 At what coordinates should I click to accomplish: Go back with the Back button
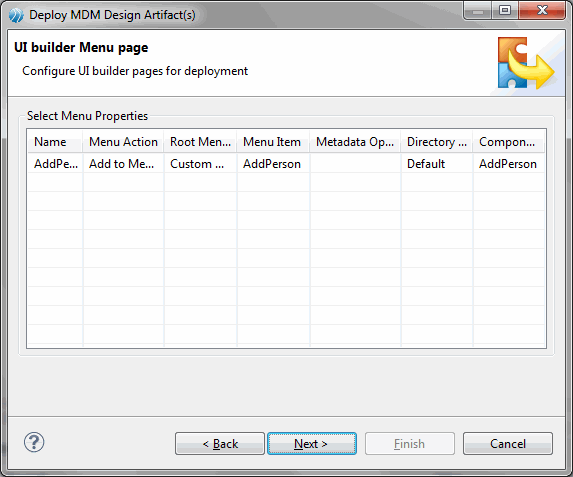click(x=220, y=444)
